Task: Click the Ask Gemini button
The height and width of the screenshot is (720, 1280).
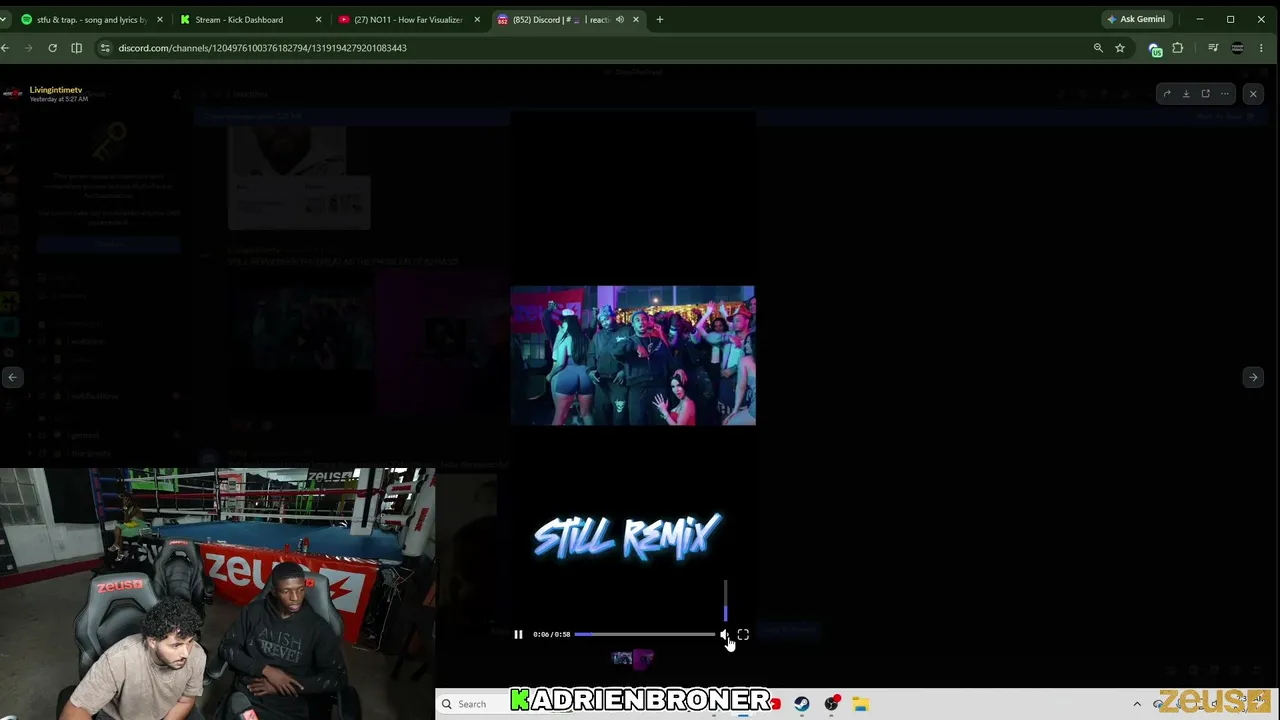Action: (x=1135, y=19)
